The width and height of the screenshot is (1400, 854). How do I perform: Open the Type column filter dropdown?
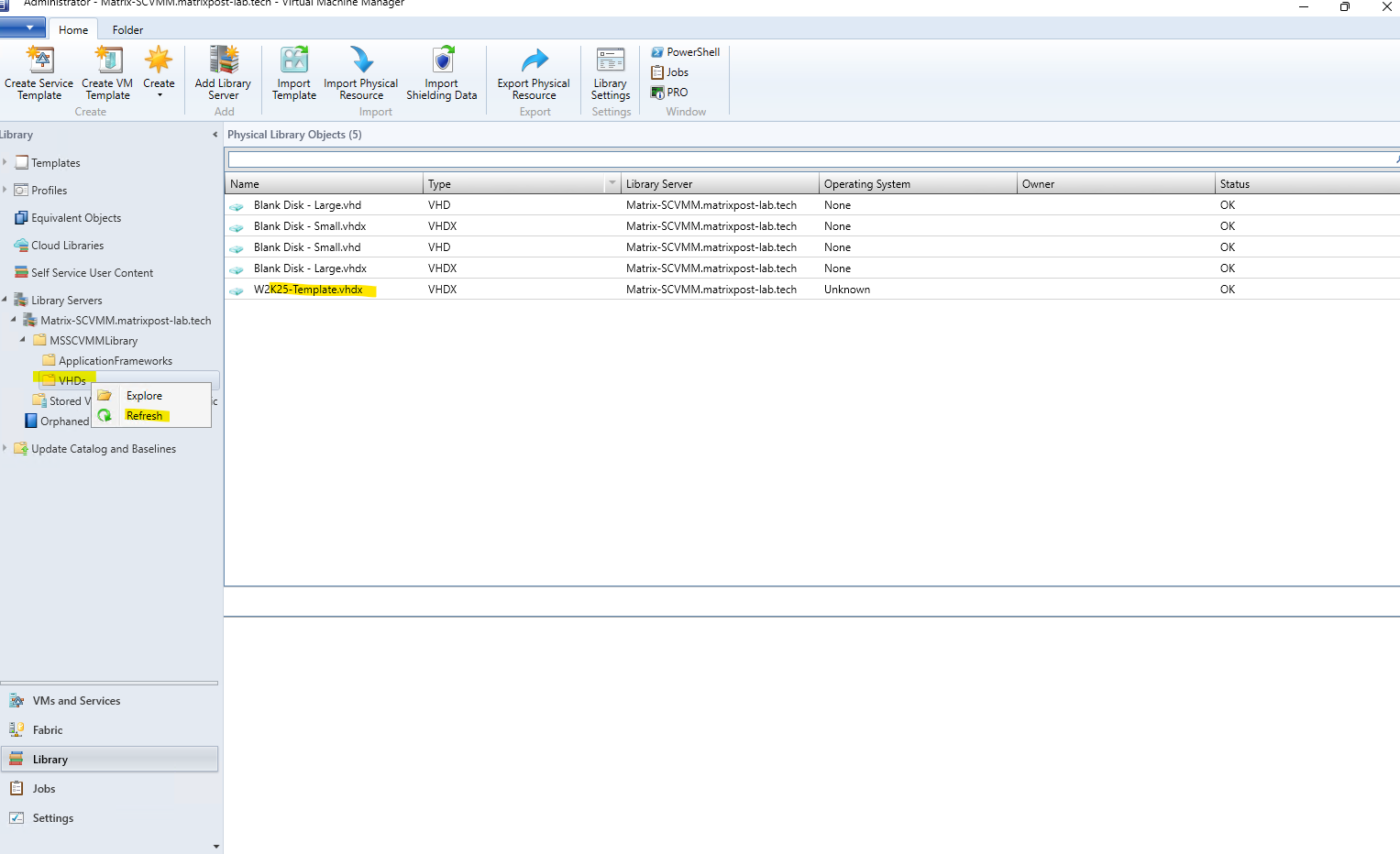coord(612,184)
